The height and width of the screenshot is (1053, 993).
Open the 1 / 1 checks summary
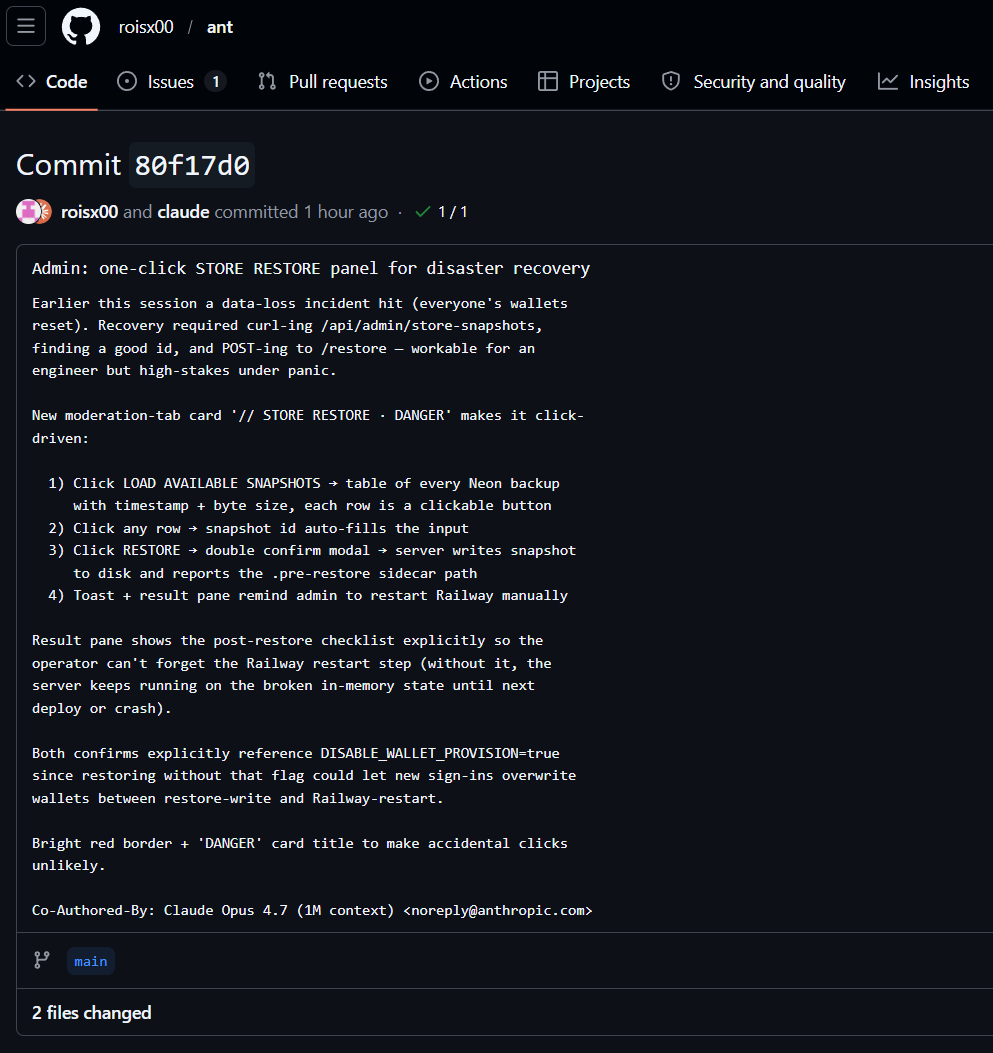tap(453, 212)
